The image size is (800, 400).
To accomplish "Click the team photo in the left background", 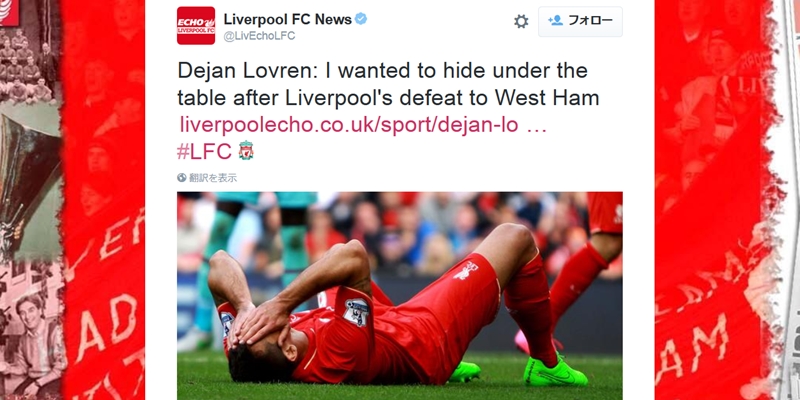I will [29, 65].
